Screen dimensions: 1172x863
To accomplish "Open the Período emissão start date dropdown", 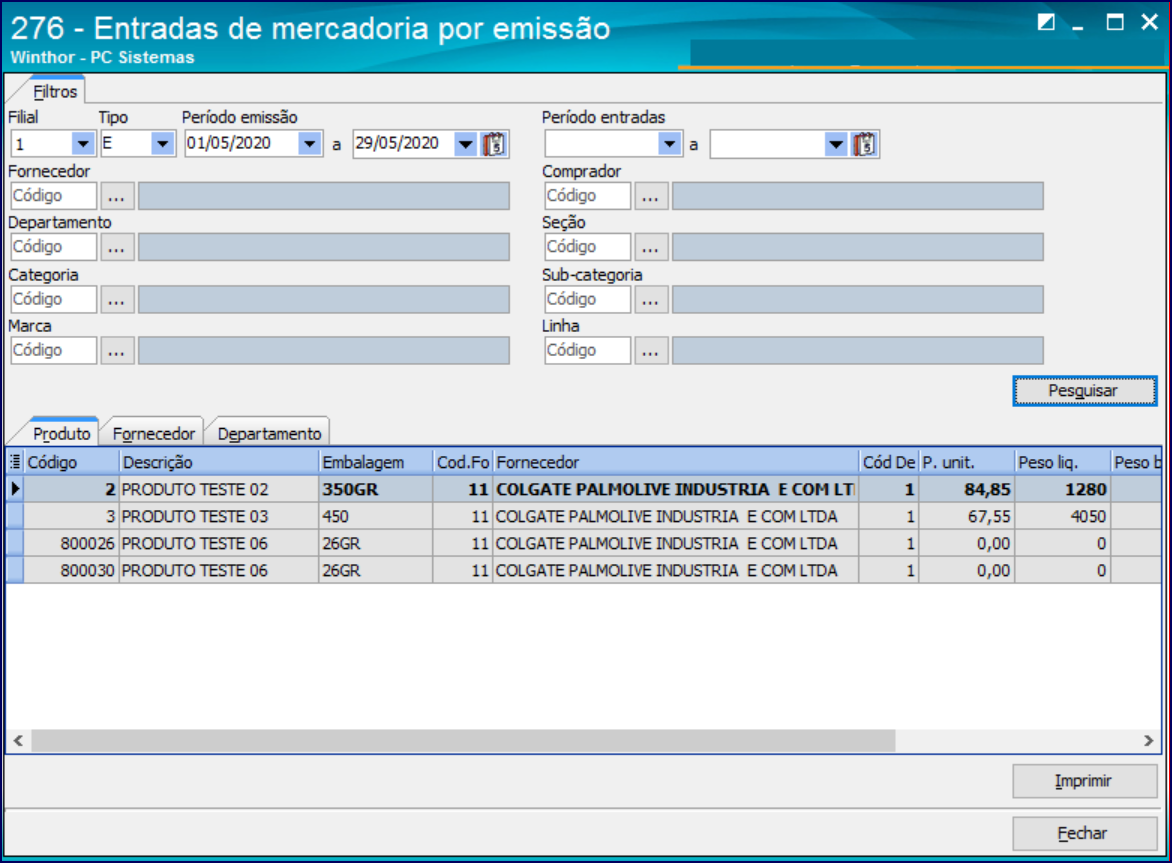I will click(x=309, y=143).
